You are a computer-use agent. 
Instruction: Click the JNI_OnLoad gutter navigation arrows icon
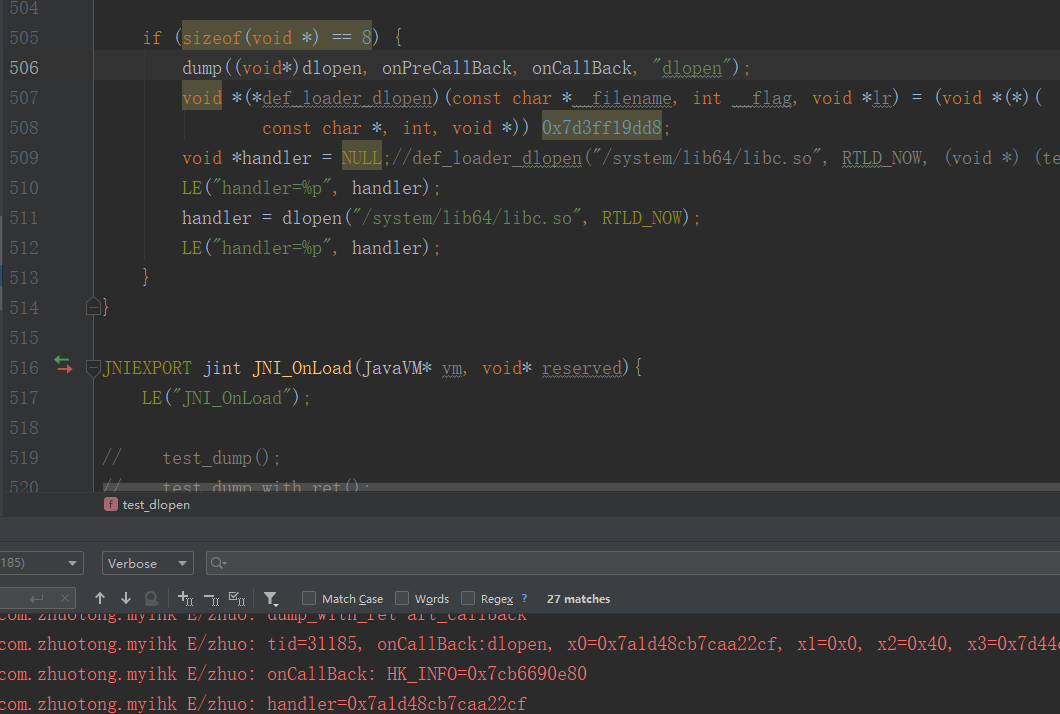click(63, 364)
